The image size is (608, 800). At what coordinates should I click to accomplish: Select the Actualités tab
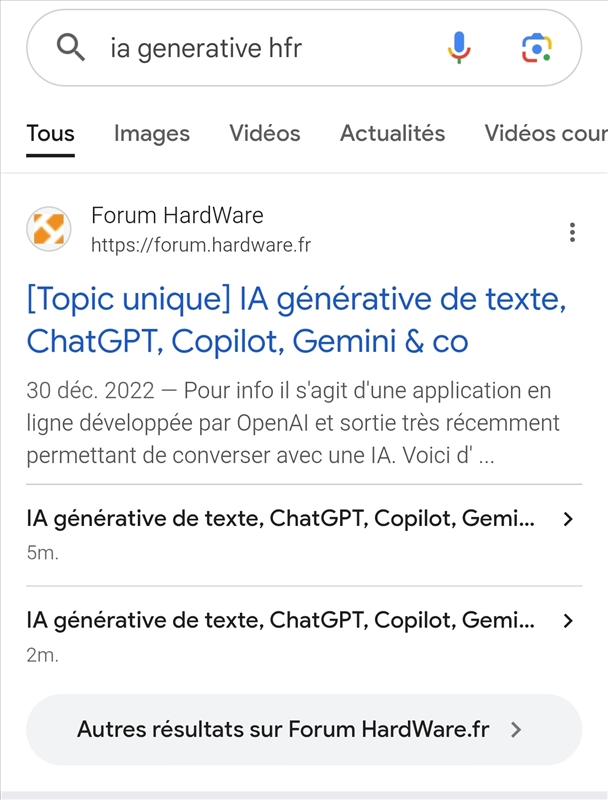point(392,133)
